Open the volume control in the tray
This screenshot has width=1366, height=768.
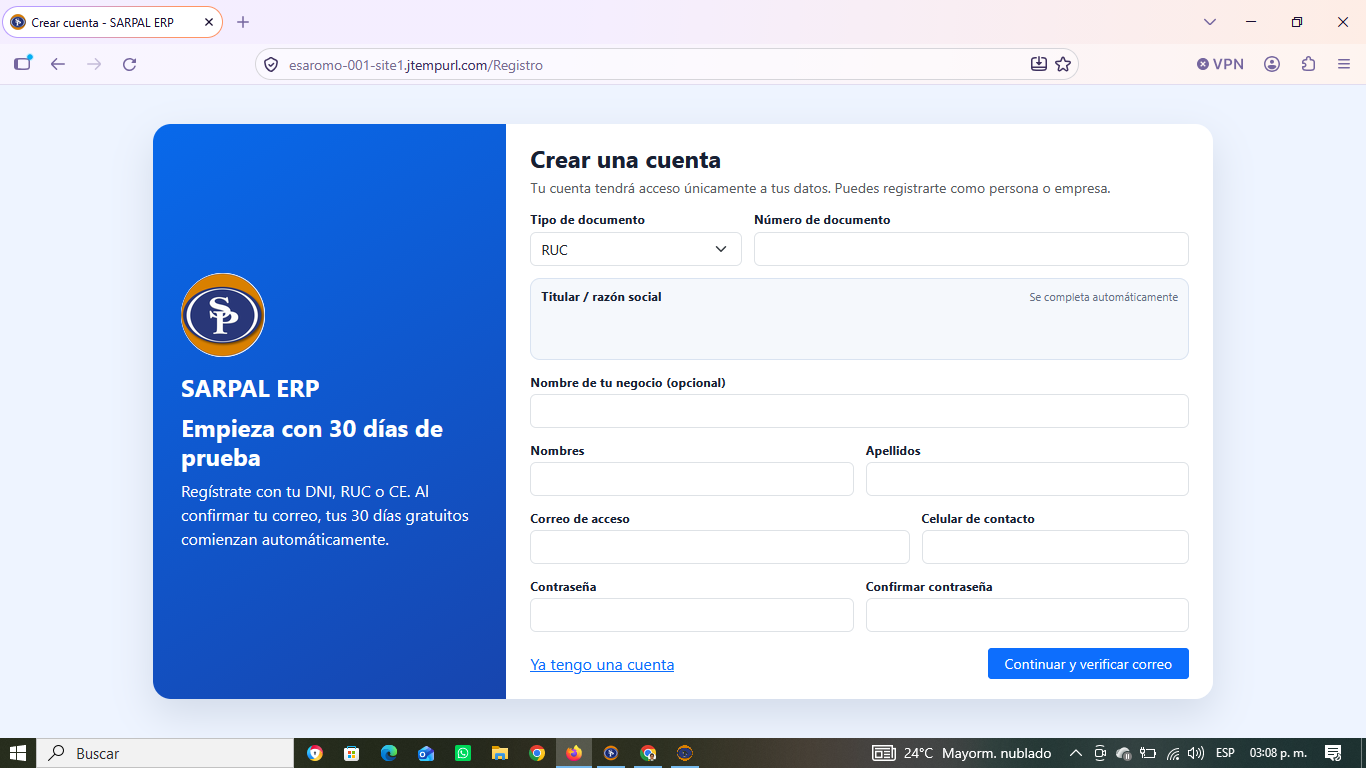pos(1196,753)
